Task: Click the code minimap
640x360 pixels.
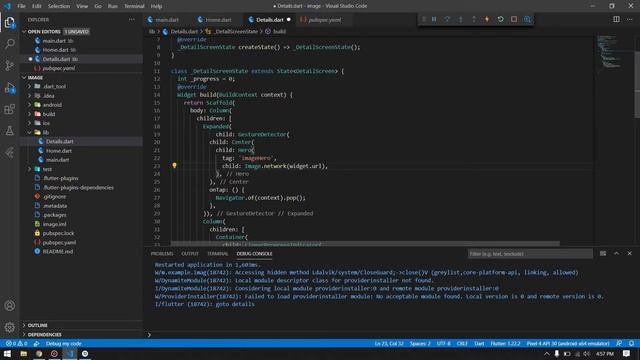Action: pyautogui.click(x=609, y=53)
